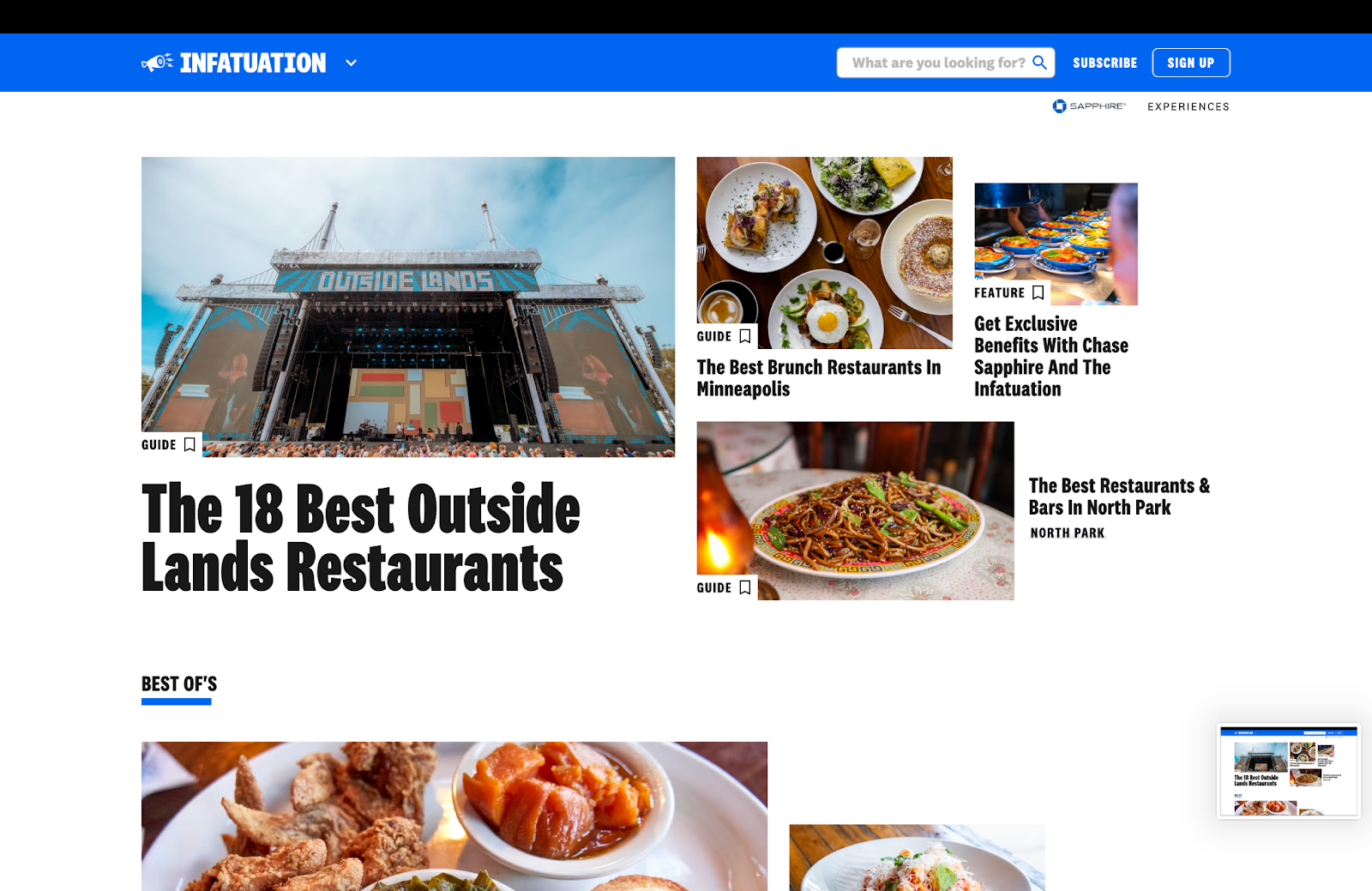Bookmark the Minneapolis brunch guide
The image size is (1372, 891).
click(744, 336)
